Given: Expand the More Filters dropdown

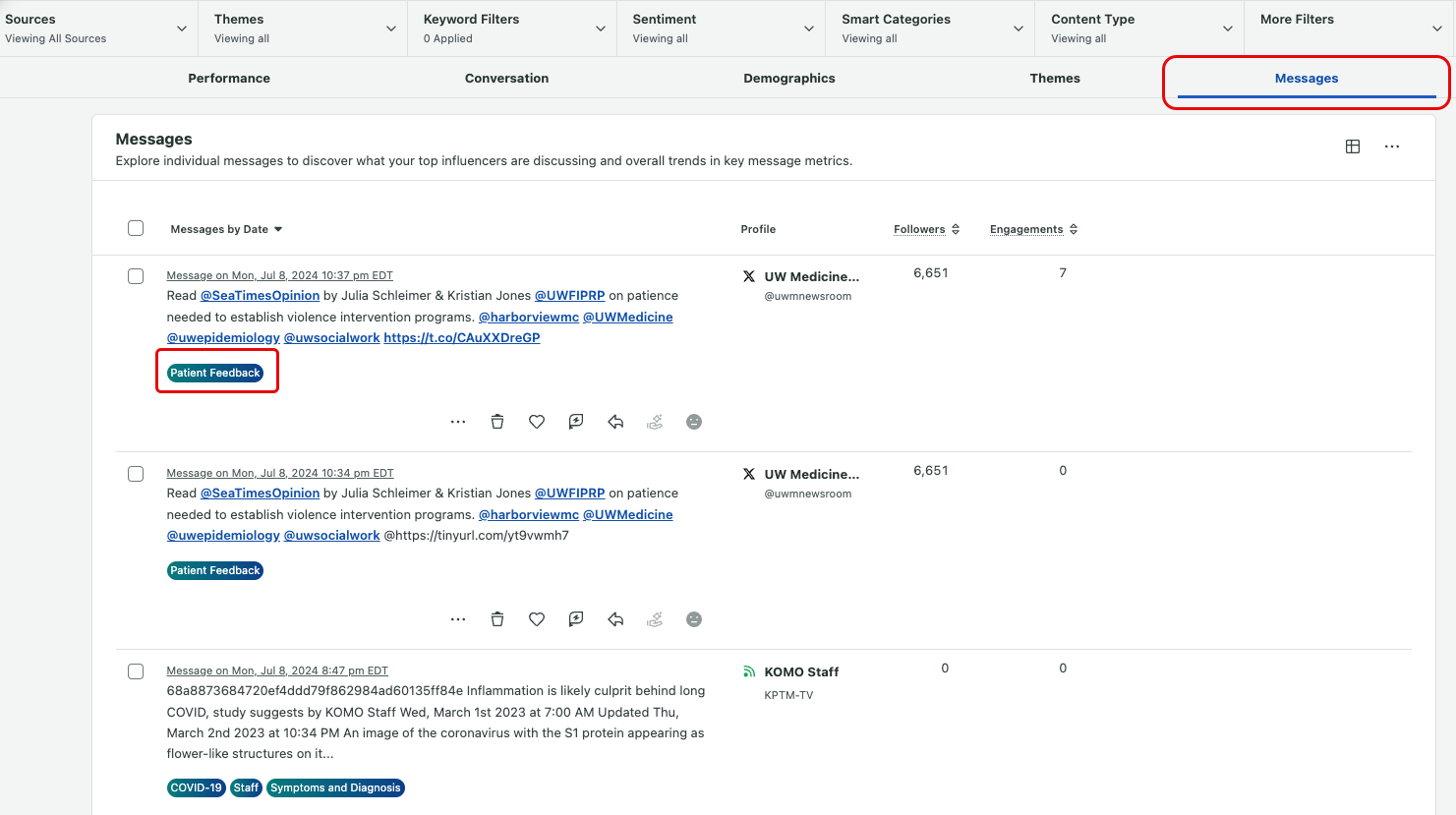Looking at the screenshot, I should point(1350,29).
